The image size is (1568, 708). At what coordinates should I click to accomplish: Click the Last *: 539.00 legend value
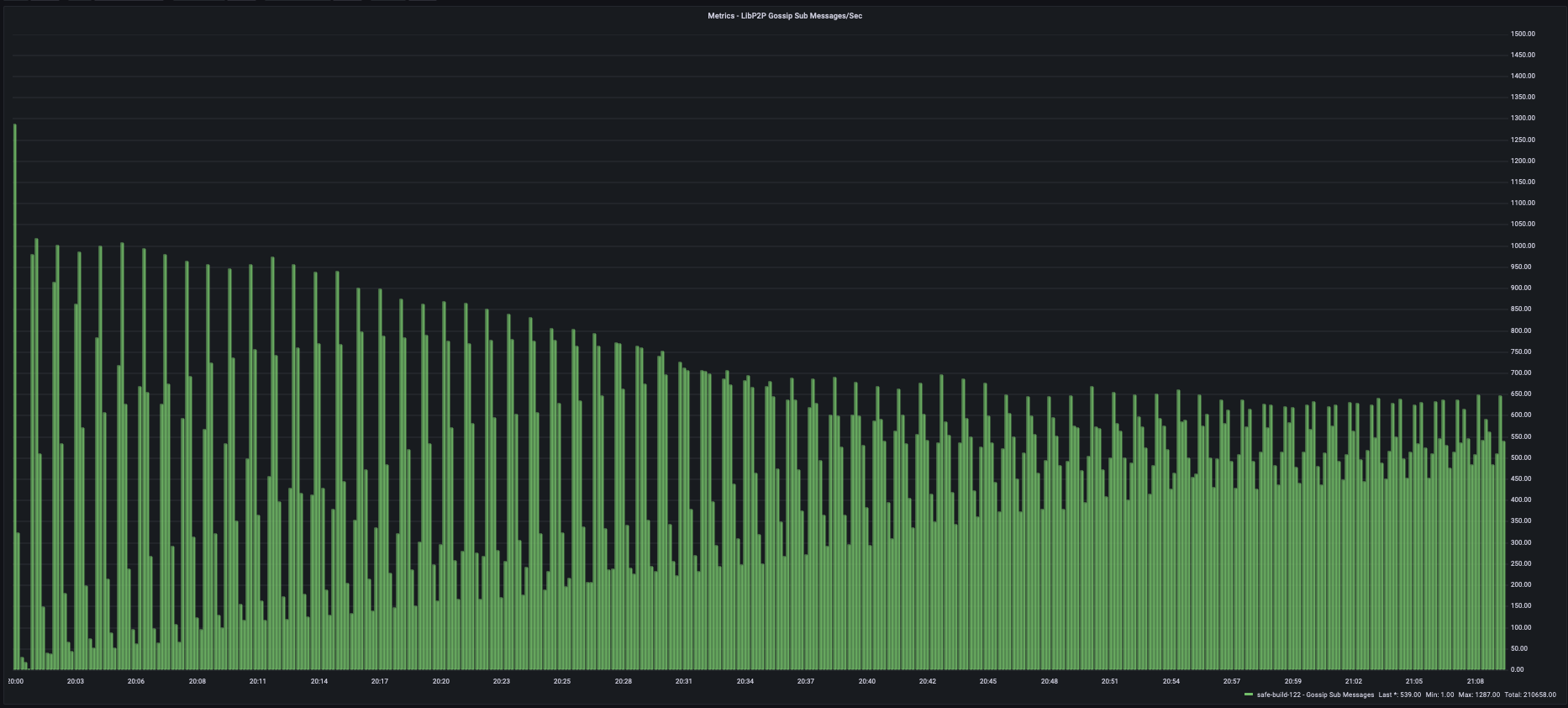1400,695
